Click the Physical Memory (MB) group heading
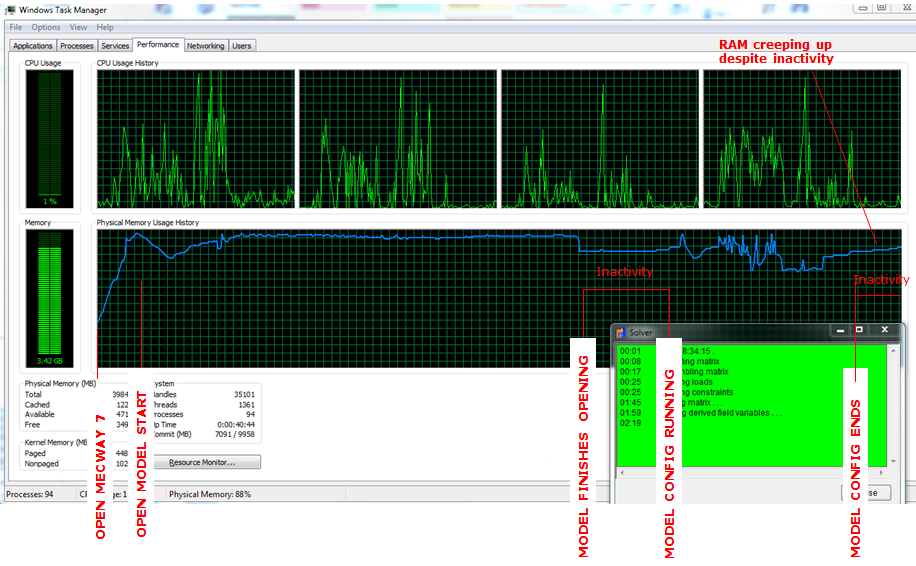Image resolution: width=916 pixels, height=566 pixels. click(60, 383)
